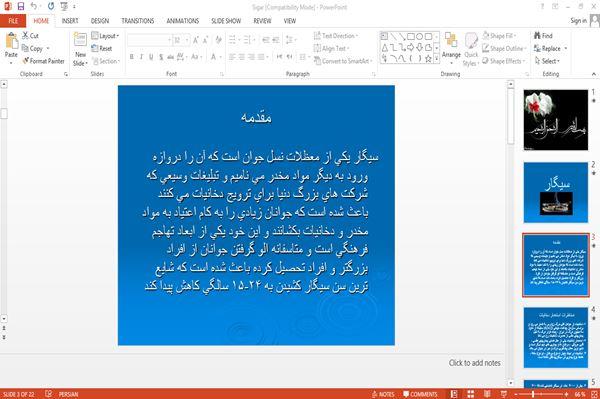Switch to the TRANSITIONS tab

click(138, 21)
